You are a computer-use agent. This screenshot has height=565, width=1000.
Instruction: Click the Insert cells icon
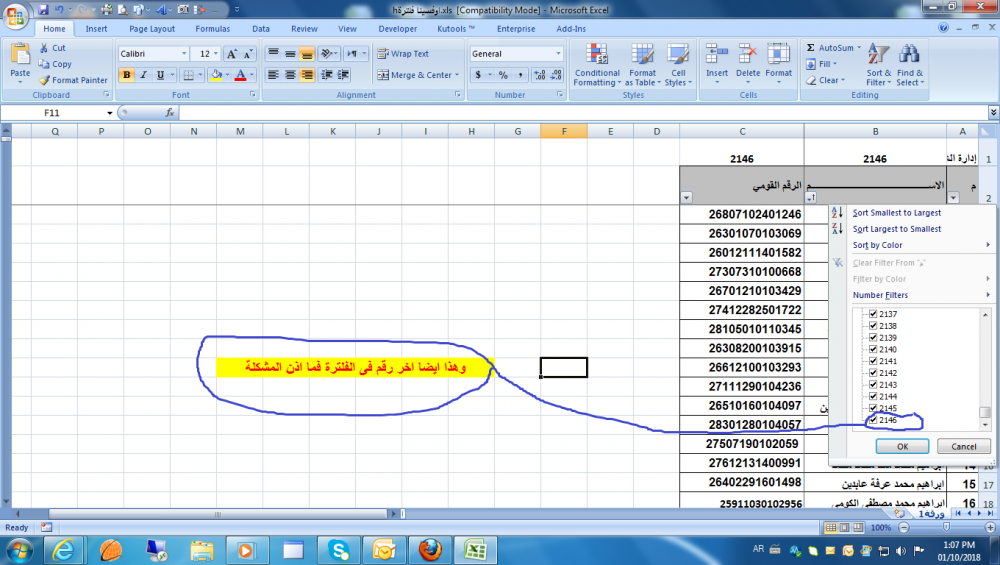717,54
